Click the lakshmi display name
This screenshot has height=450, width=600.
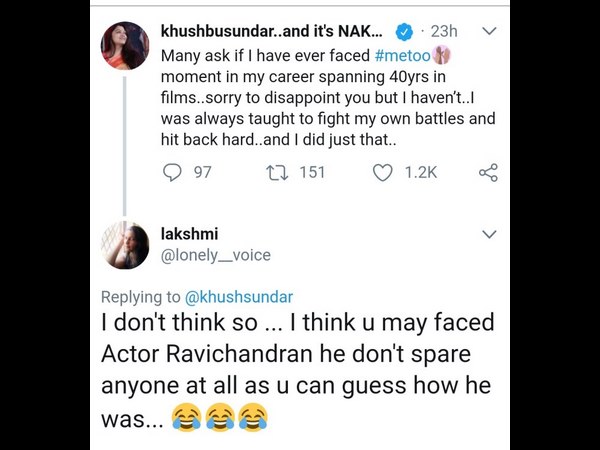tap(189, 234)
